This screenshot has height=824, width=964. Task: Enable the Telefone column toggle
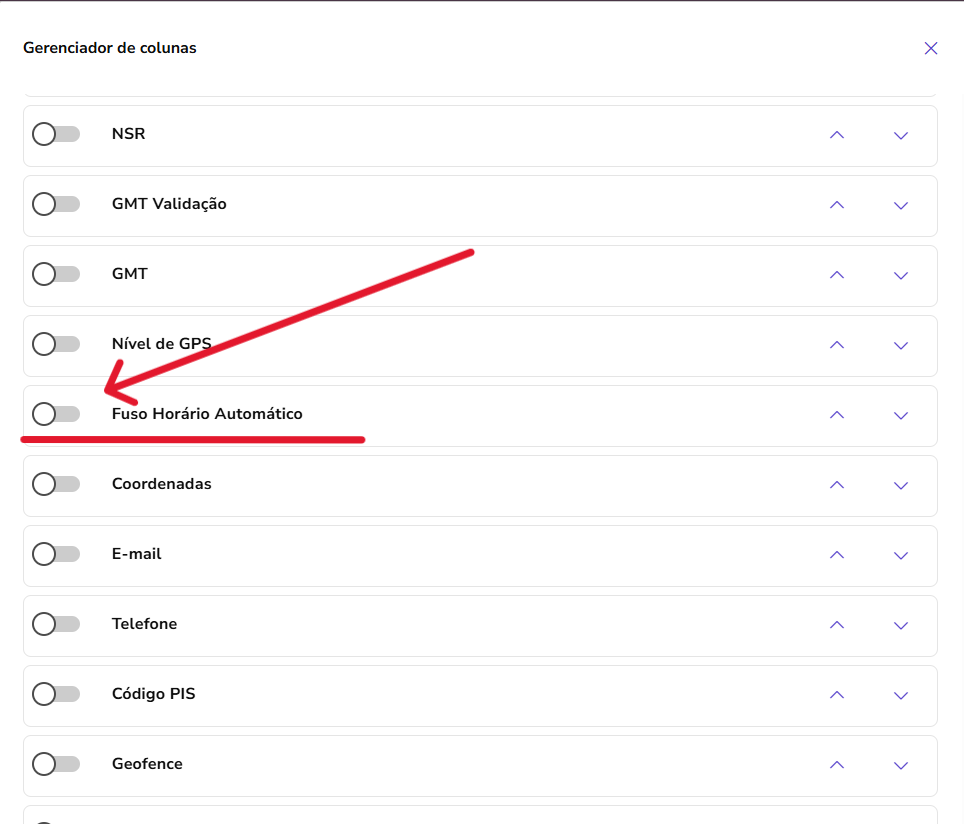55,624
